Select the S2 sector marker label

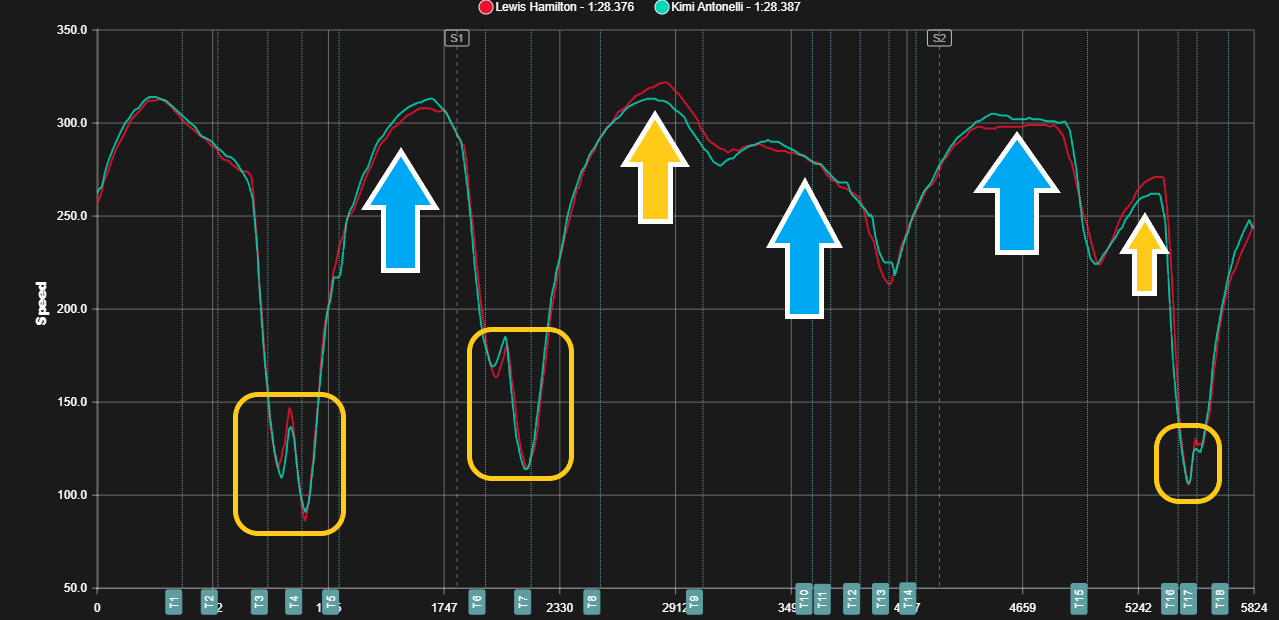(939, 38)
